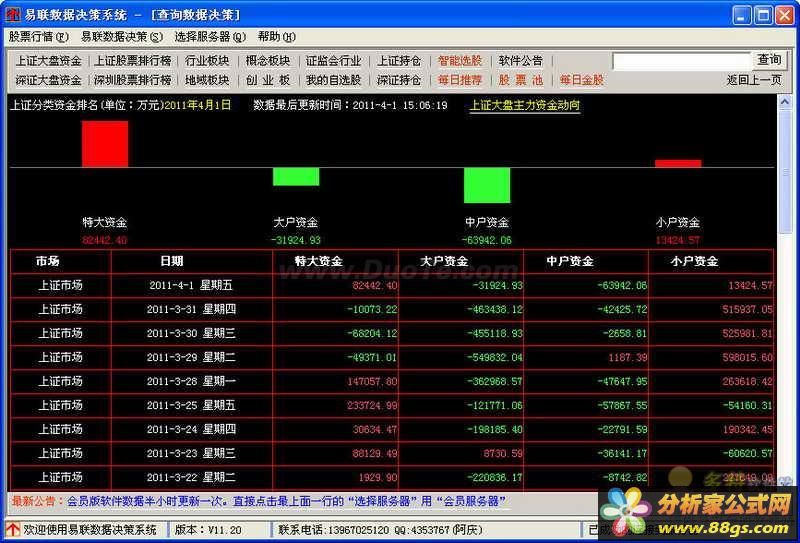Image resolution: width=800 pixels, height=543 pixels.
Task: Maximize the 易联数据决策系统 window
Action: 764,15
